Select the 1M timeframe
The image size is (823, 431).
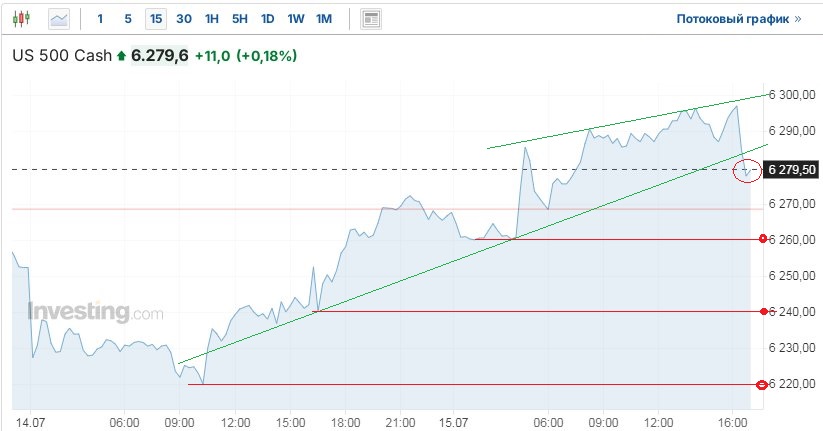coord(324,19)
